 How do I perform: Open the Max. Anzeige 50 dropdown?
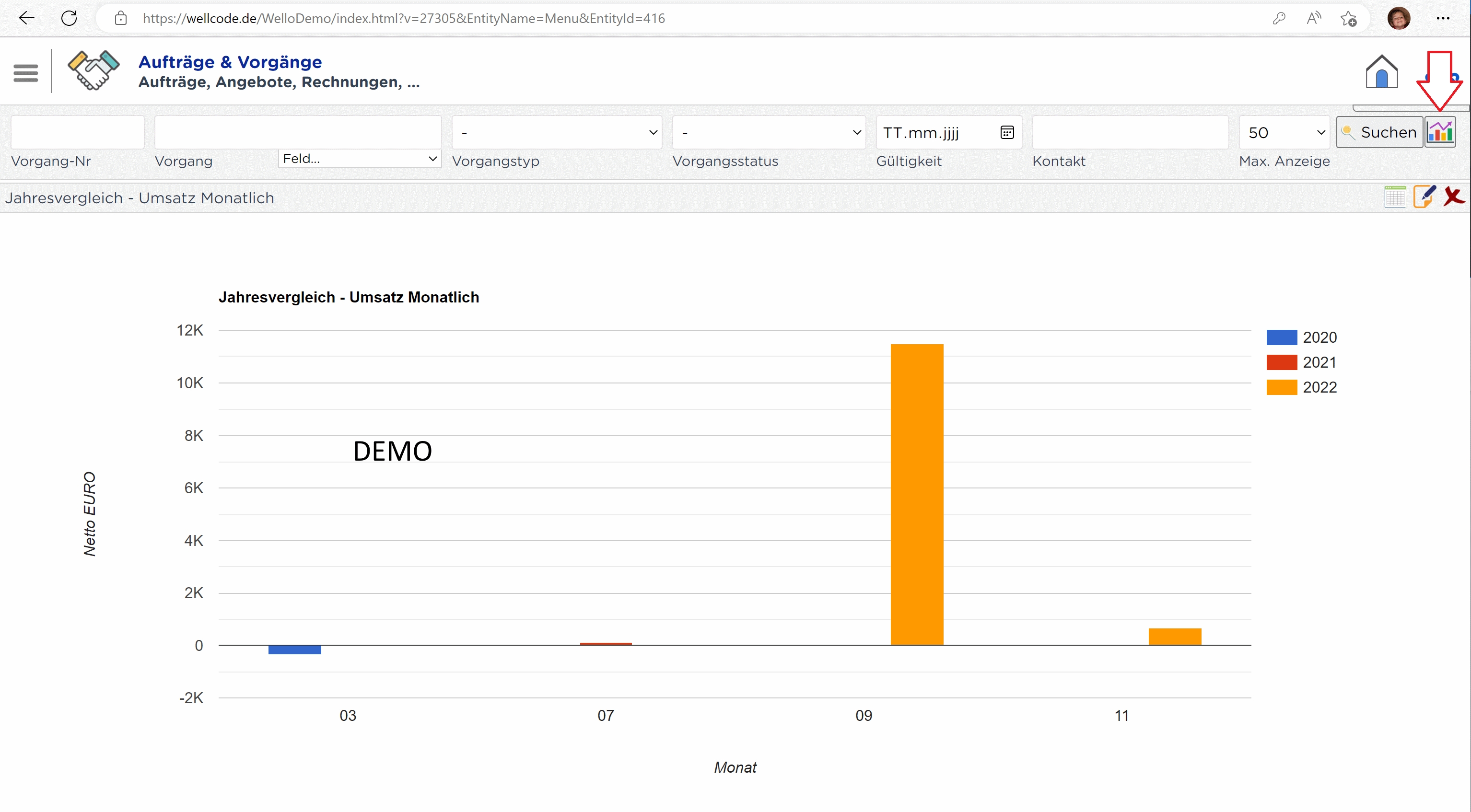pyautogui.click(x=1284, y=132)
